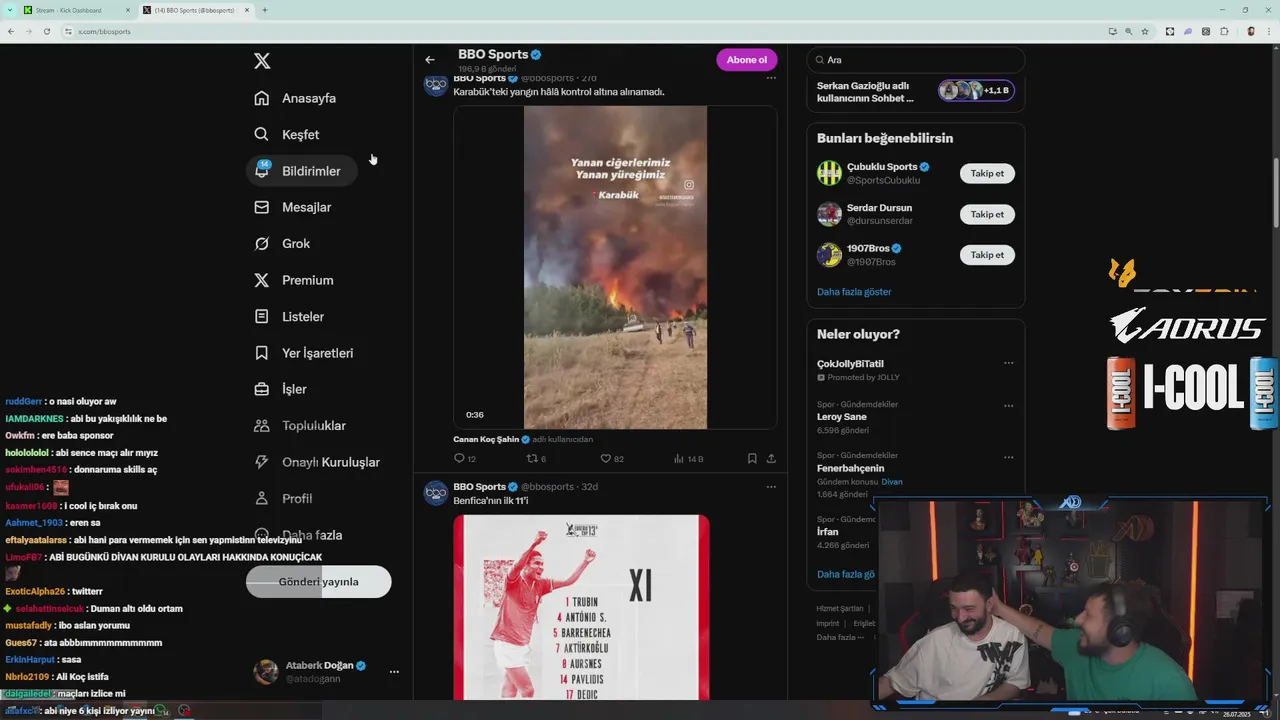Open the Extensions puzzle icon

point(1224,31)
